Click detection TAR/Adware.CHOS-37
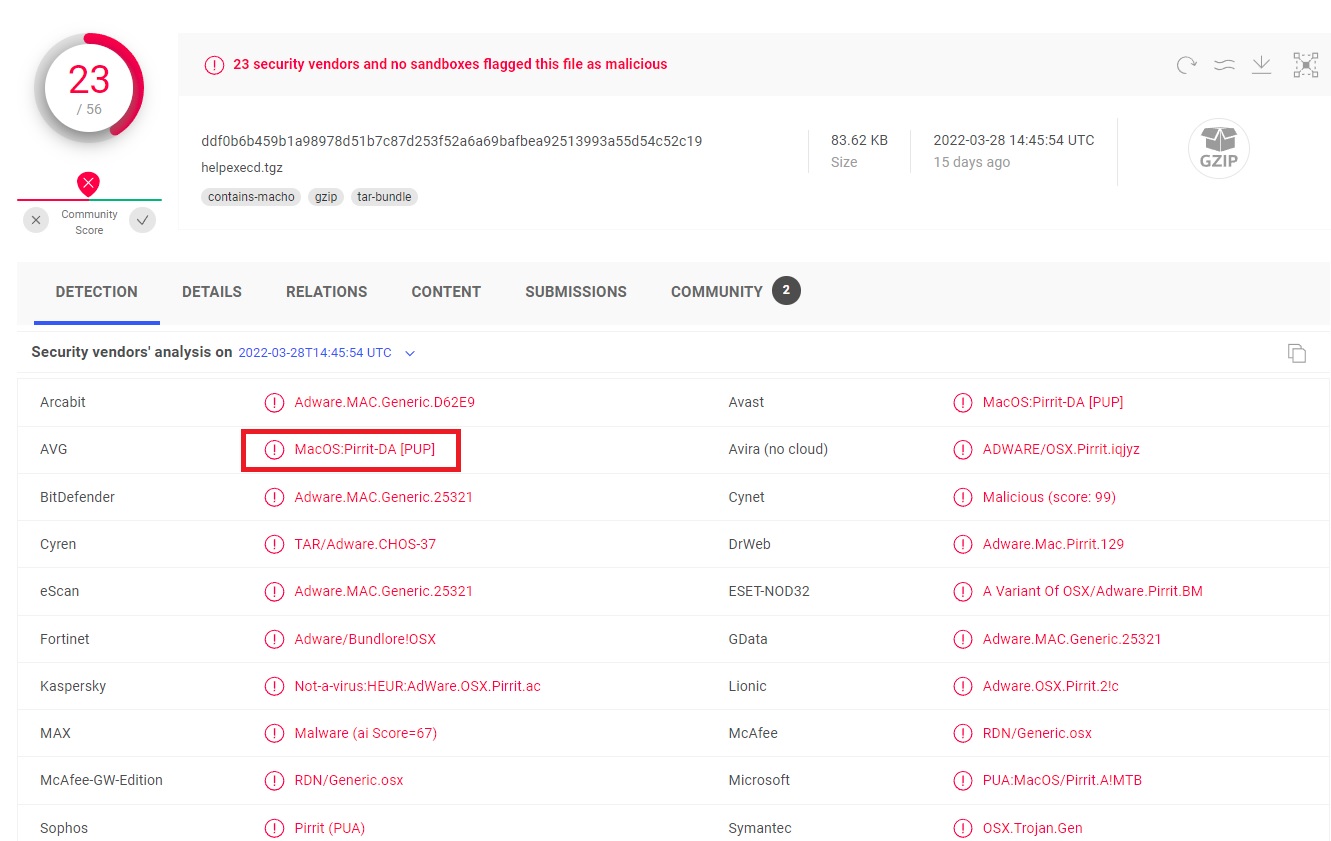 [x=365, y=544]
